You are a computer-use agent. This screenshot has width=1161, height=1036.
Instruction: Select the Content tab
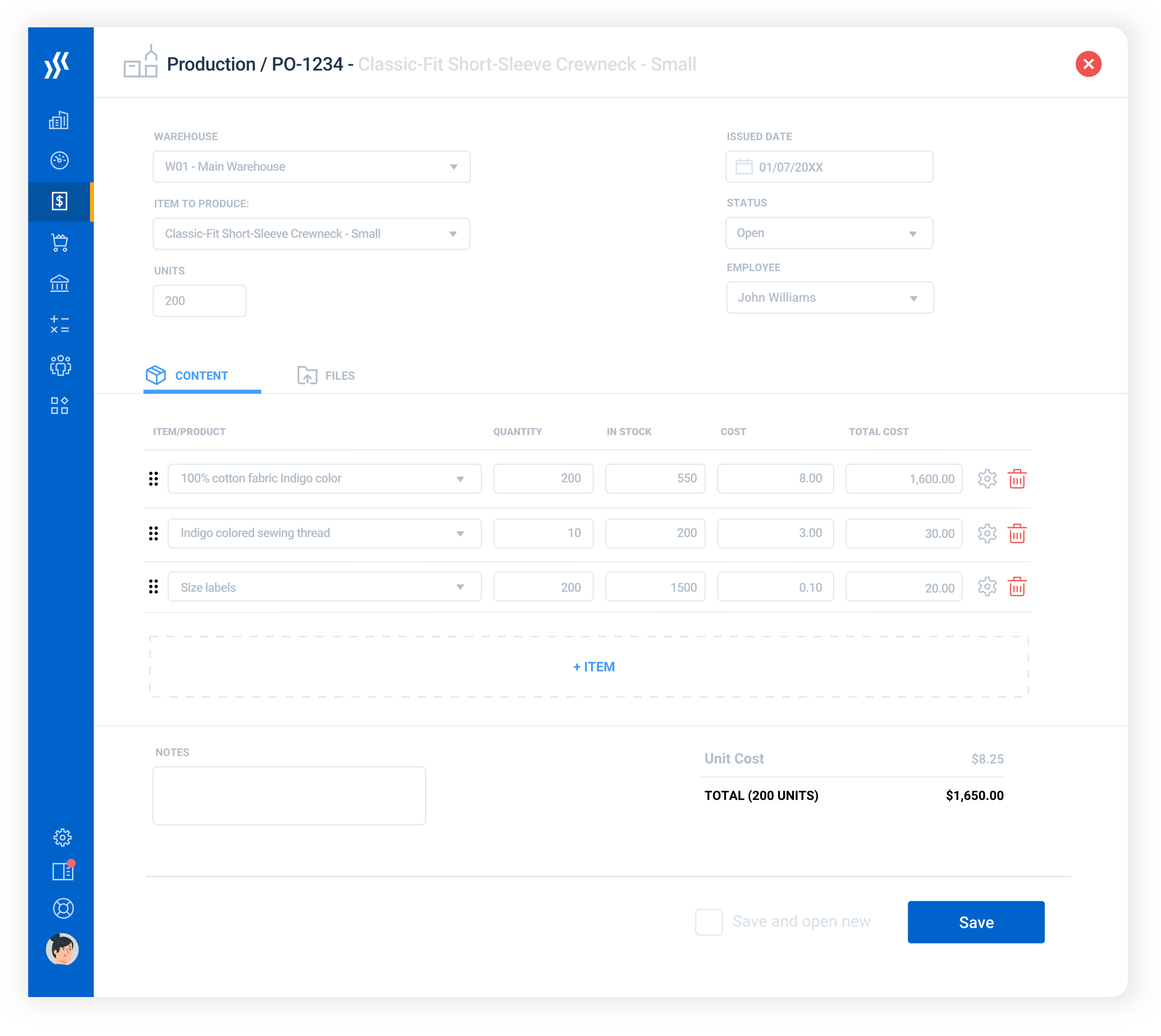(188, 376)
